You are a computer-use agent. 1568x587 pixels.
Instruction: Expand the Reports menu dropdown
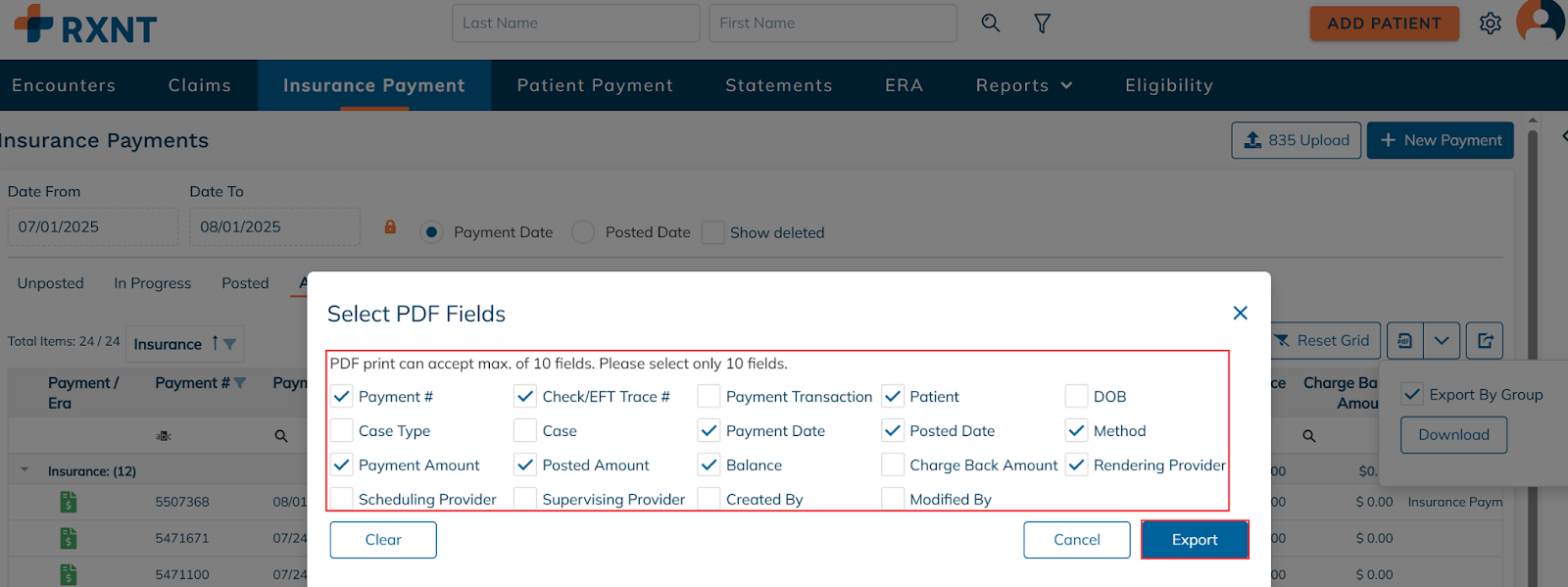click(1023, 85)
